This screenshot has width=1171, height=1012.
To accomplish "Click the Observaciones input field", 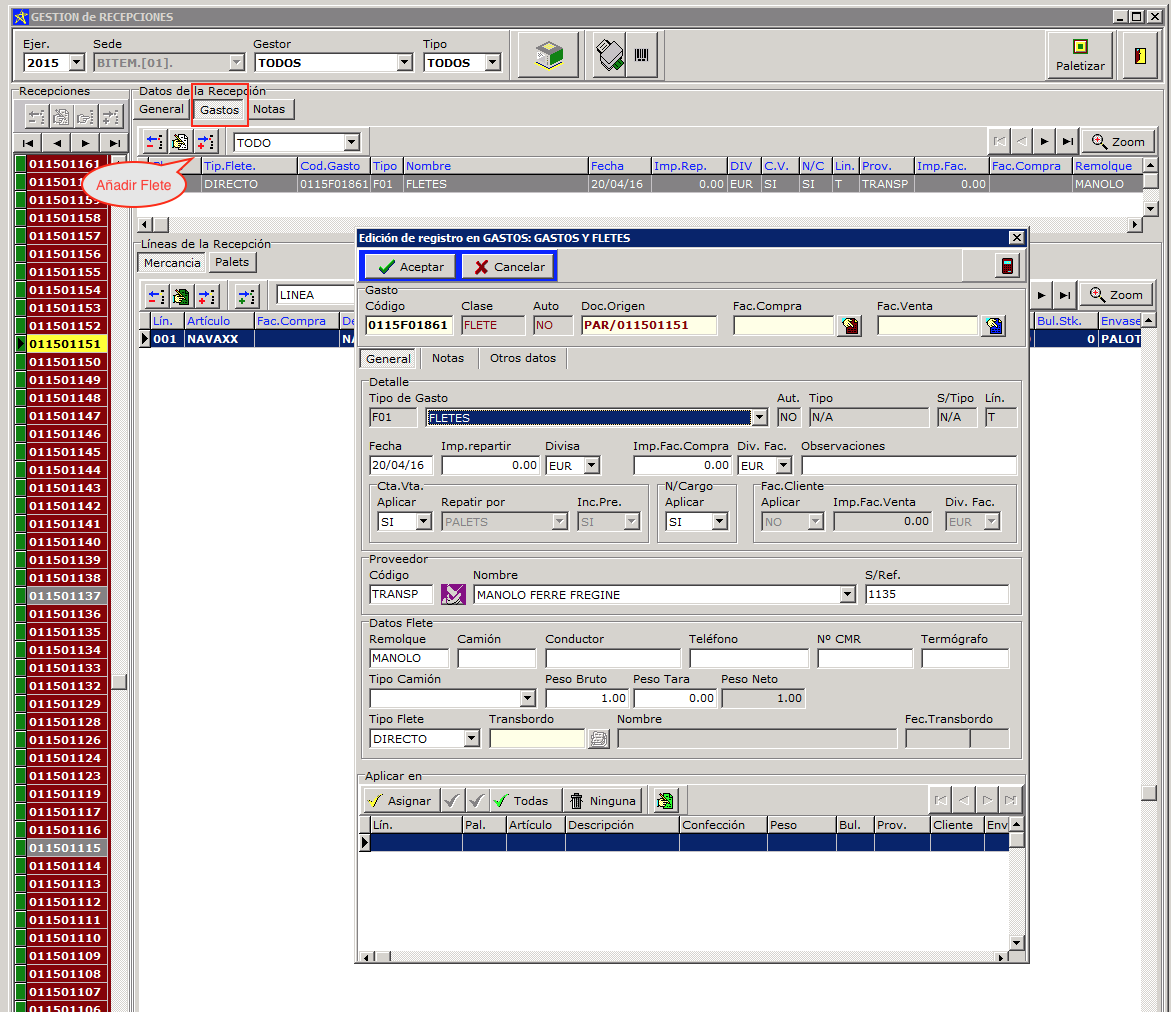I will 908,465.
